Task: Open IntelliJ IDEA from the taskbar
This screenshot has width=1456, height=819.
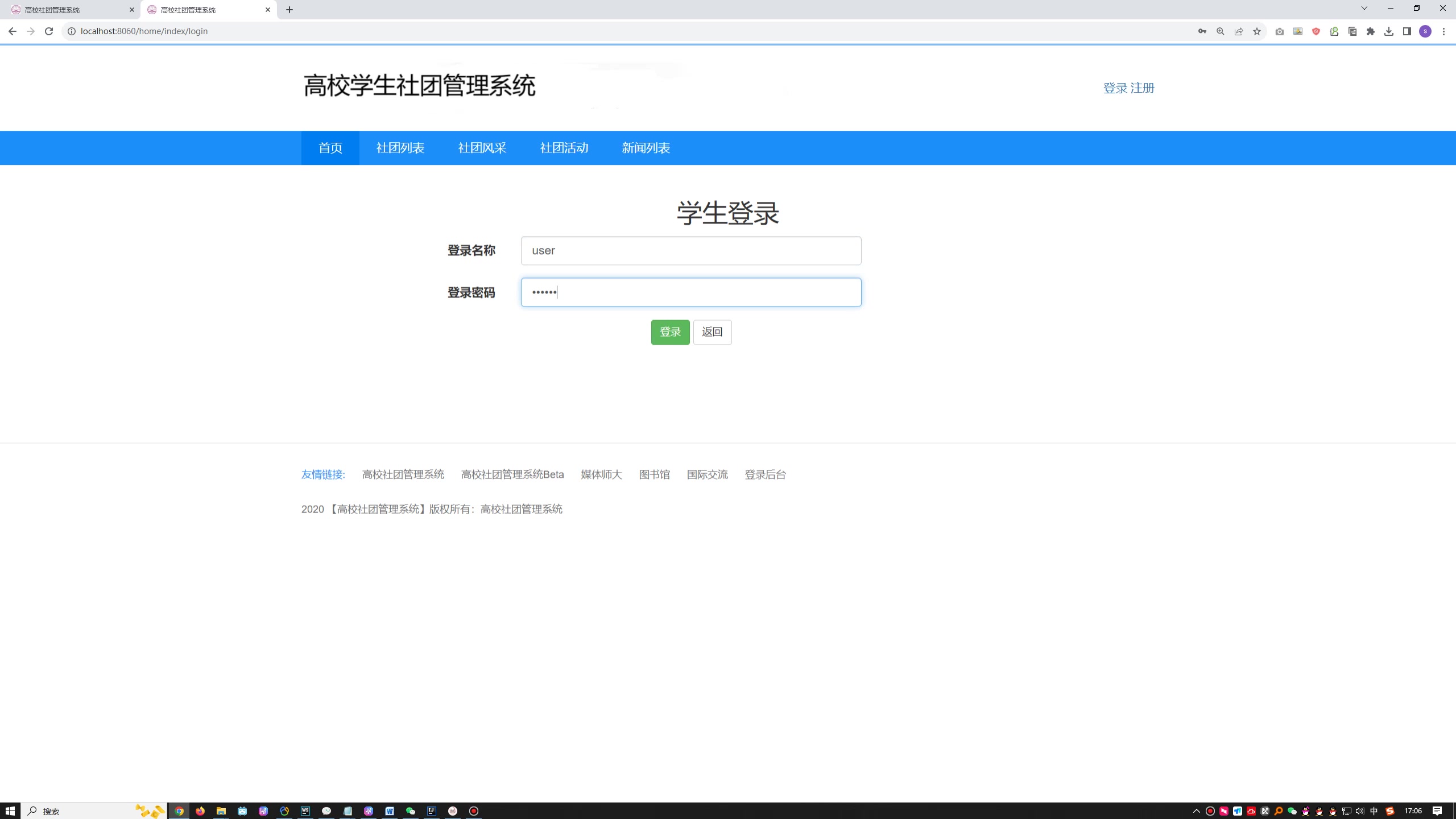Action: click(432, 811)
